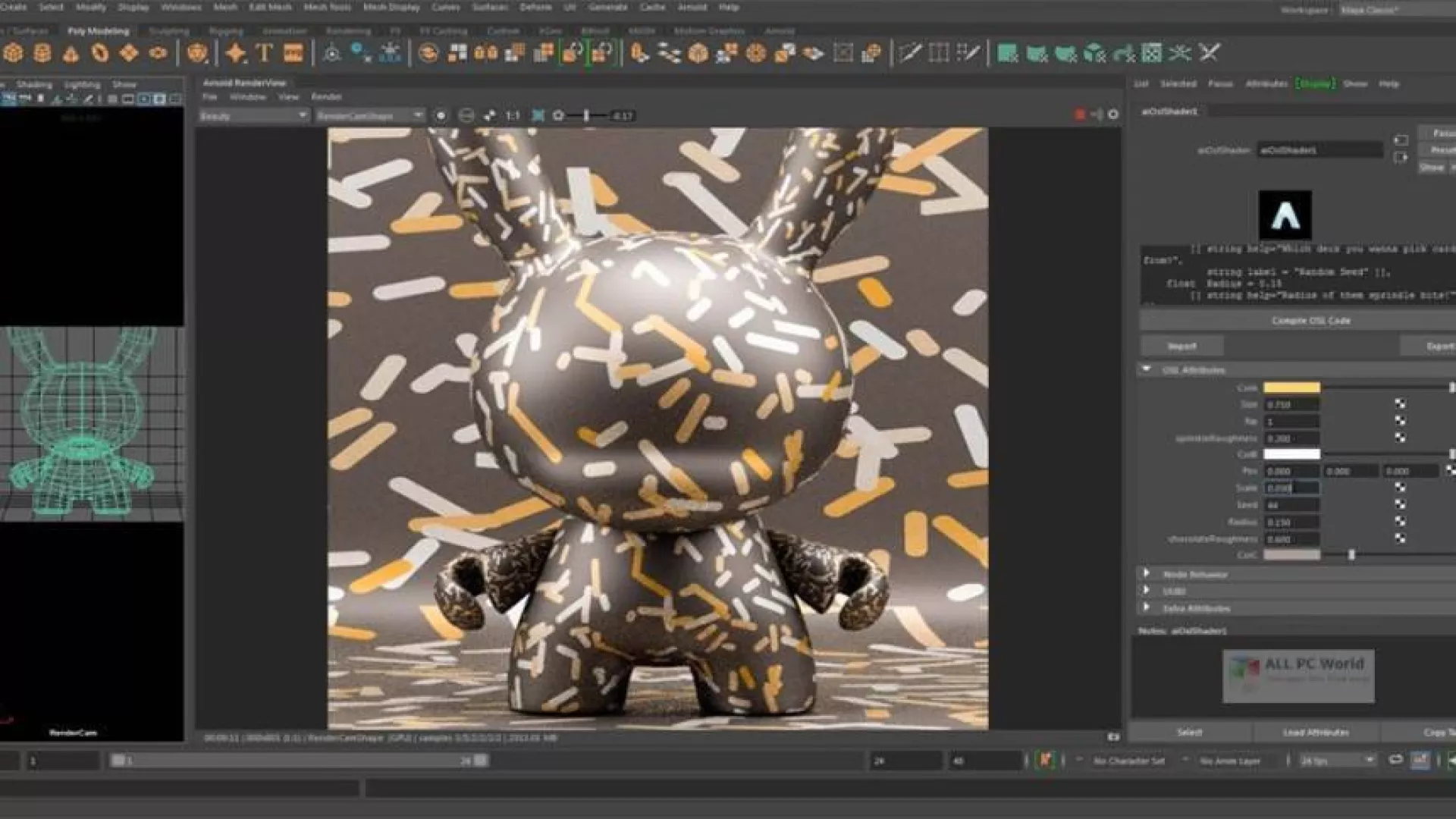The height and width of the screenshot is (819, 1456).
Task: Click the multi-cut knife shelf icon
Action: [x=909, y=53]
